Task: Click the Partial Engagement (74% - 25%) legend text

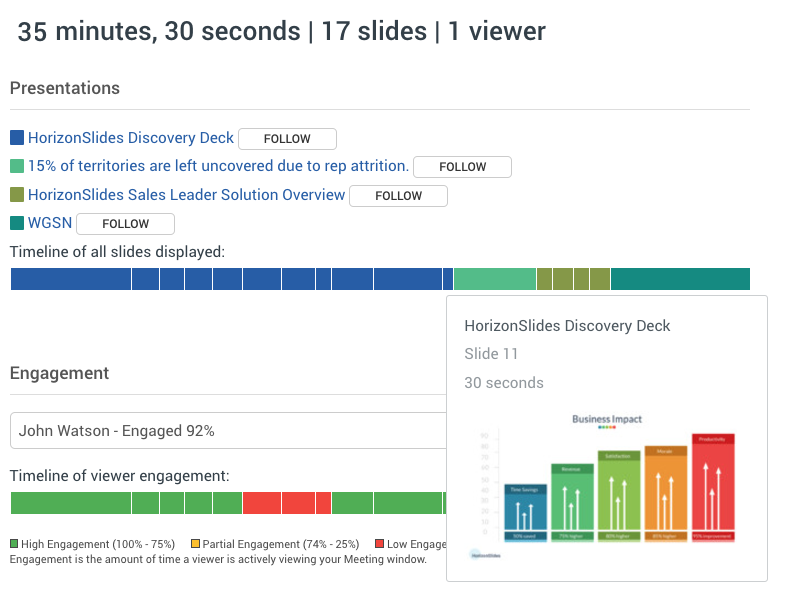Action: (x=281, y=544)
